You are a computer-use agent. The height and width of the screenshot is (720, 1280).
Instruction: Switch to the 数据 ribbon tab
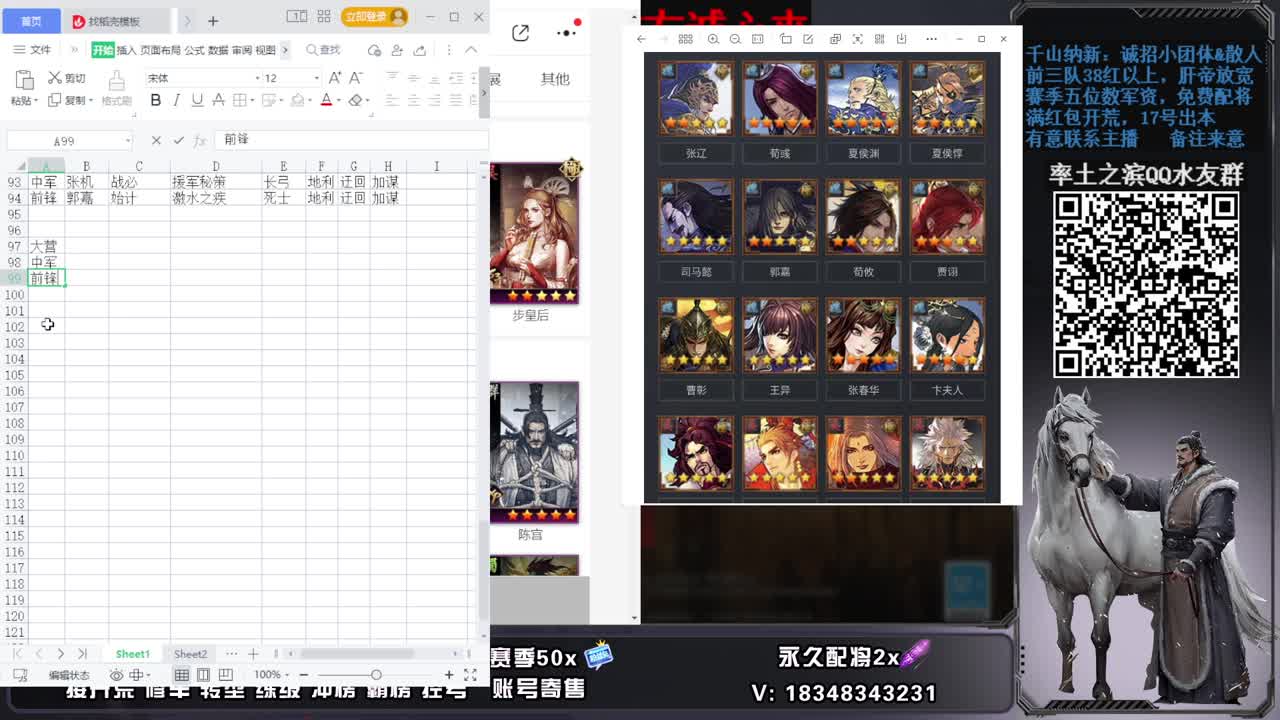click(x=218, y=50)
